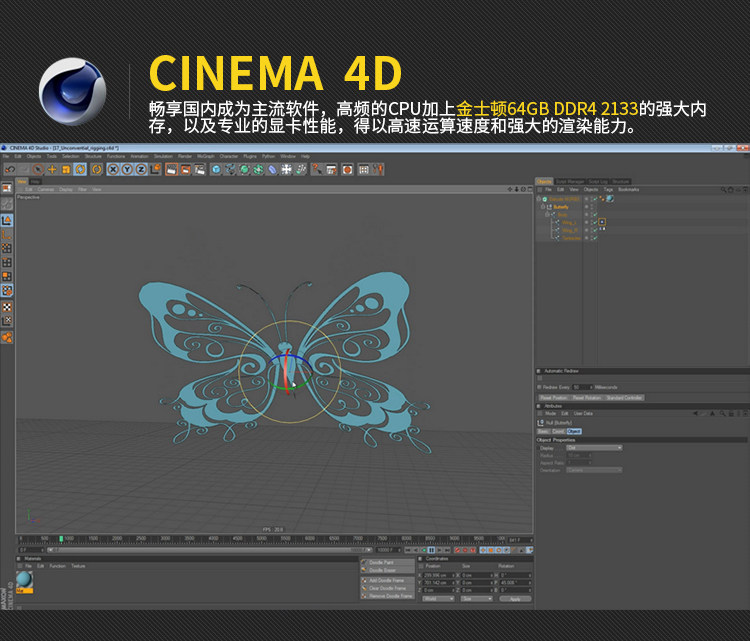Select the Move tool cross icon
Image resolution: width=750 pixels, height=641 pixels.
[x=52, y=169]
